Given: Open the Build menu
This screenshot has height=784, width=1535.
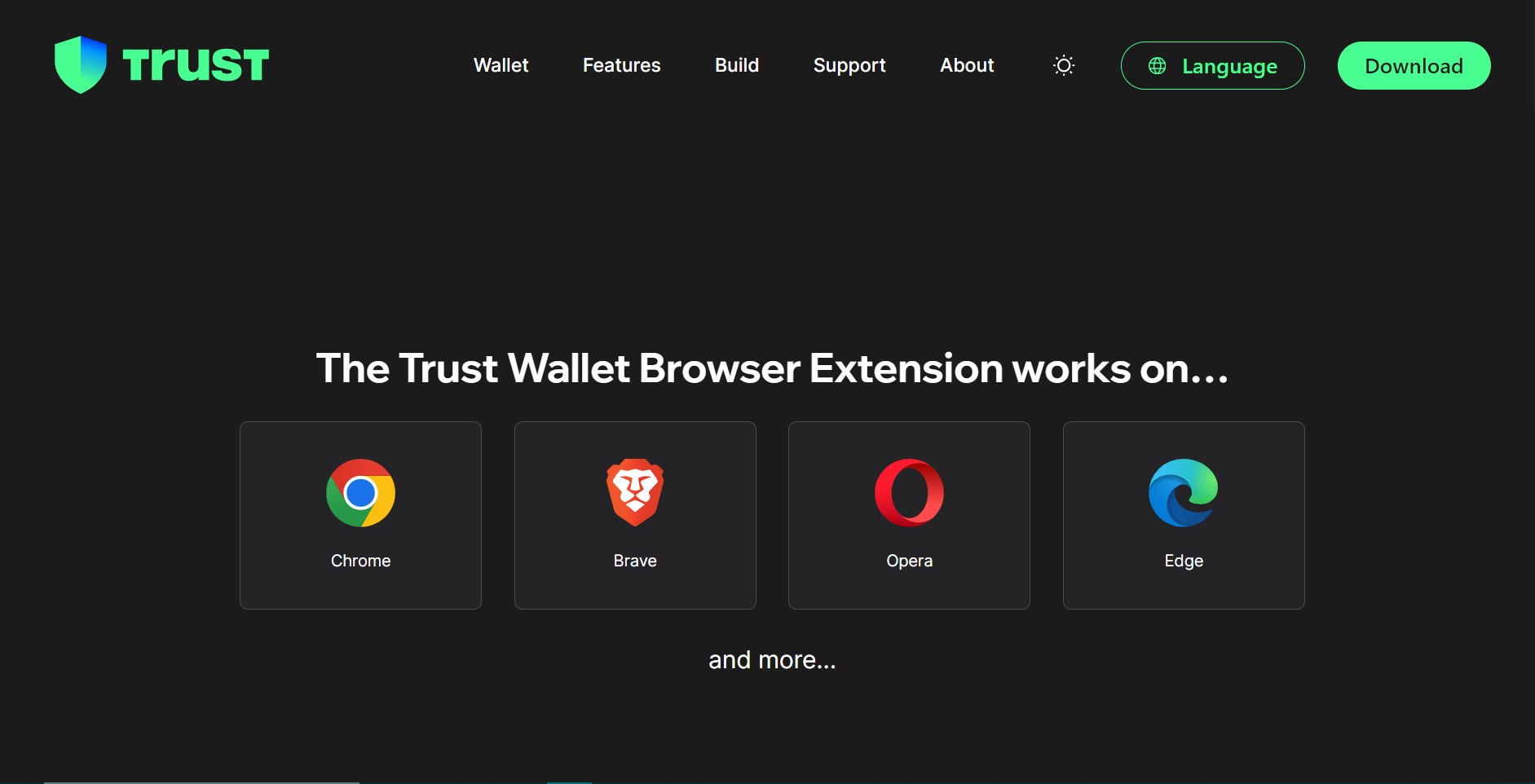Looking at the screenshot, I should [x=737, y=65].
